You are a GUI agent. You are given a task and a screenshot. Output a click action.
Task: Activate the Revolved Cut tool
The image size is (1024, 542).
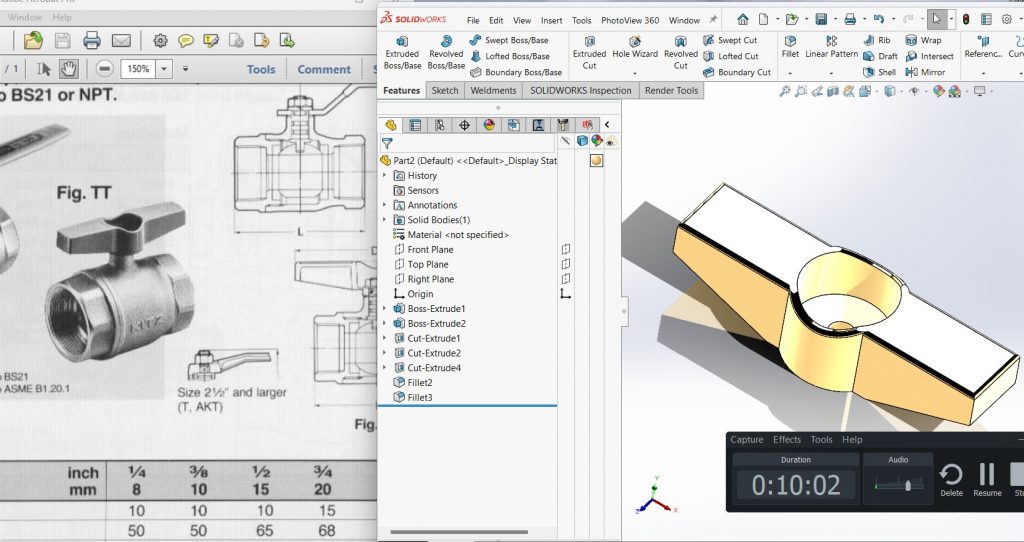click(x=680, y=53)
